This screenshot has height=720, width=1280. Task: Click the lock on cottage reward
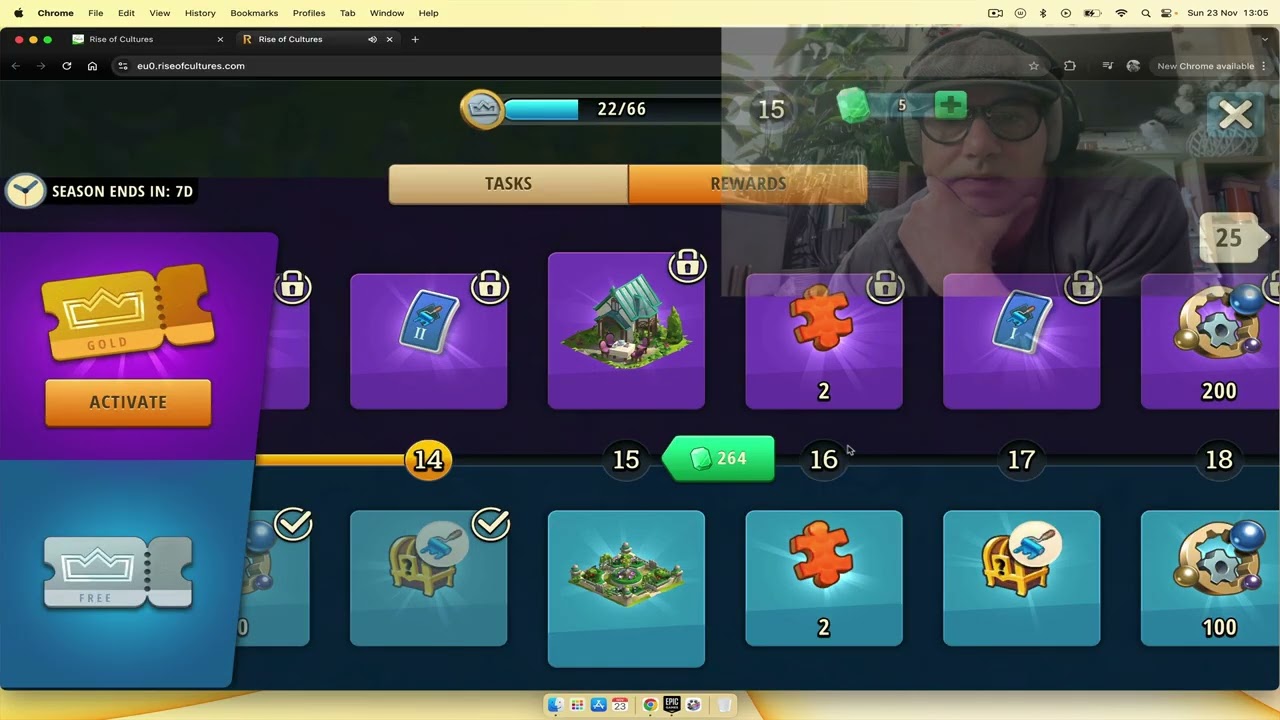point(687,265)
